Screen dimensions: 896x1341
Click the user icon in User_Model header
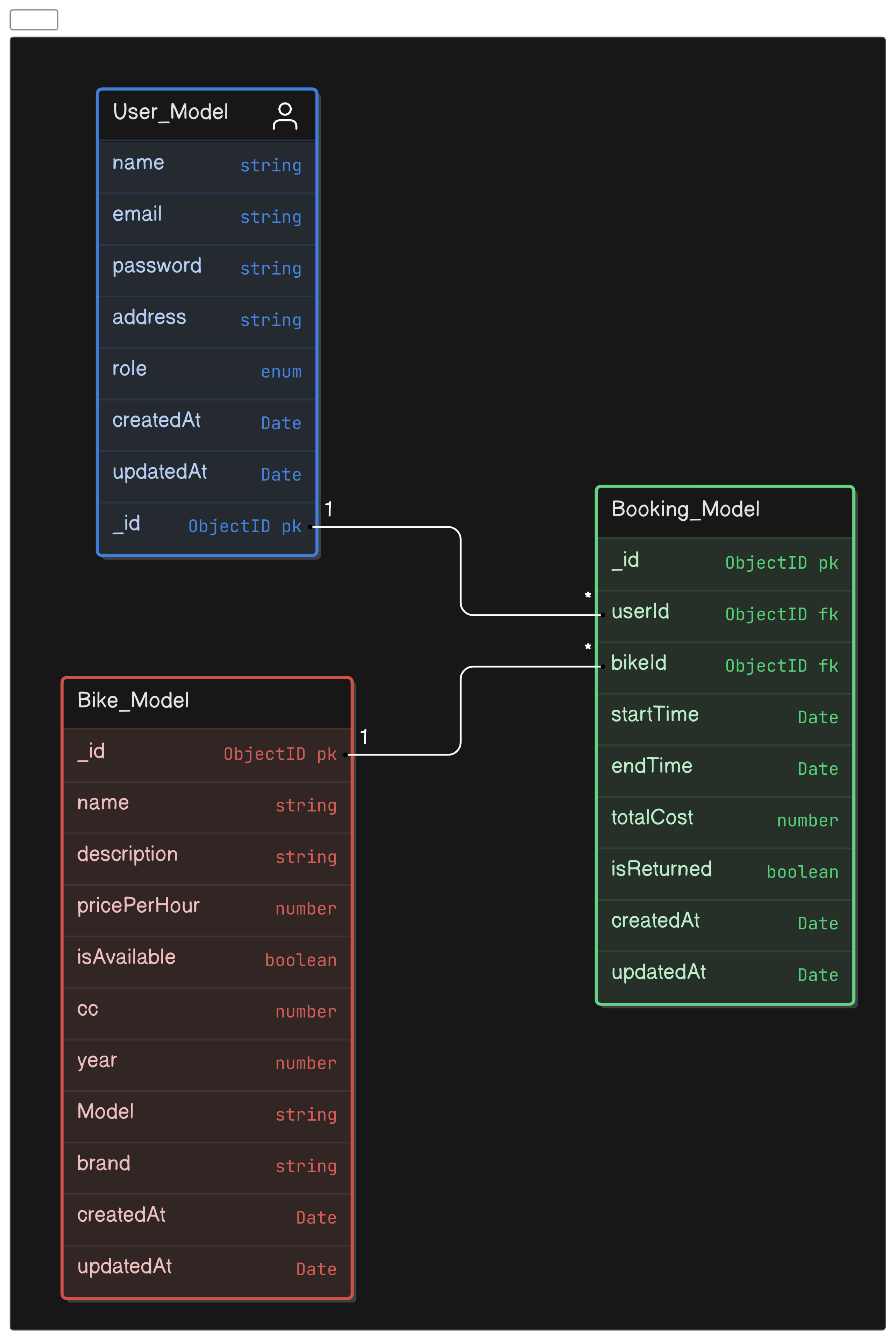(x=285, y=116)
